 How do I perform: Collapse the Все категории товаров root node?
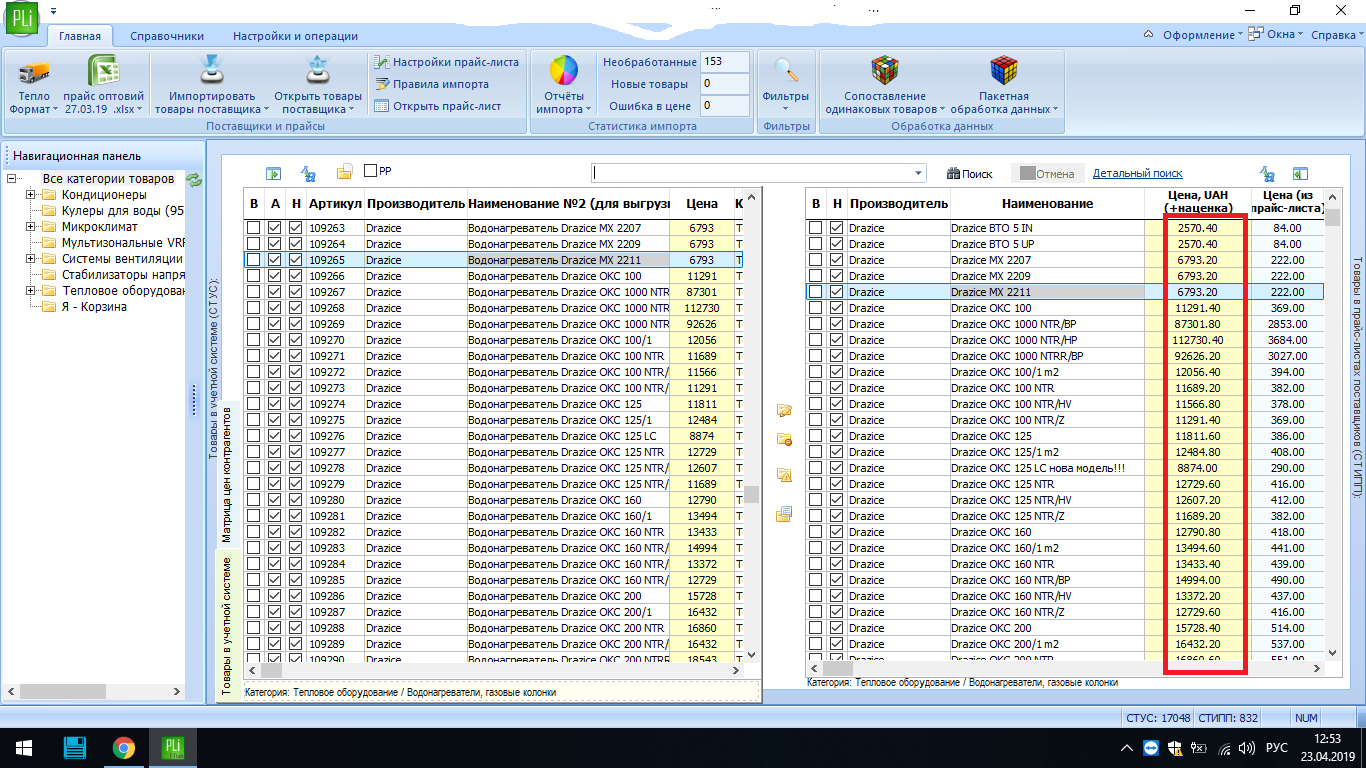click(x=11, y=179)
